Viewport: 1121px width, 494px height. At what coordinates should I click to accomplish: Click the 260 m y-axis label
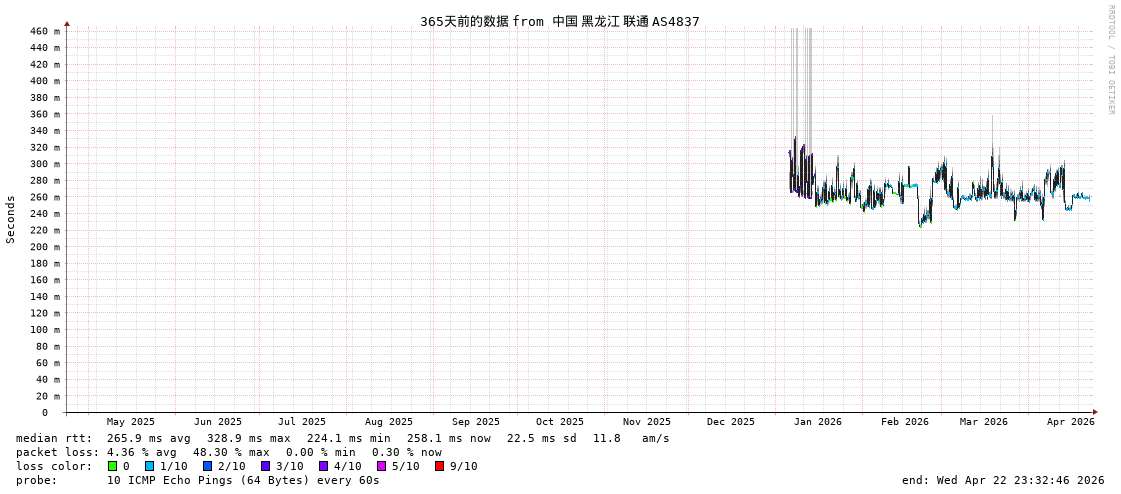43,197
